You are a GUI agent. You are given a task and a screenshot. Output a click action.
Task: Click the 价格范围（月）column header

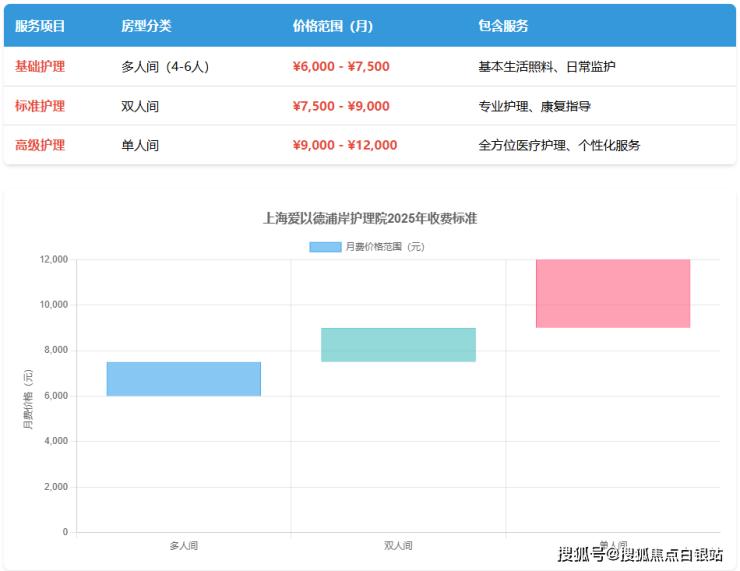click(333, 26)
